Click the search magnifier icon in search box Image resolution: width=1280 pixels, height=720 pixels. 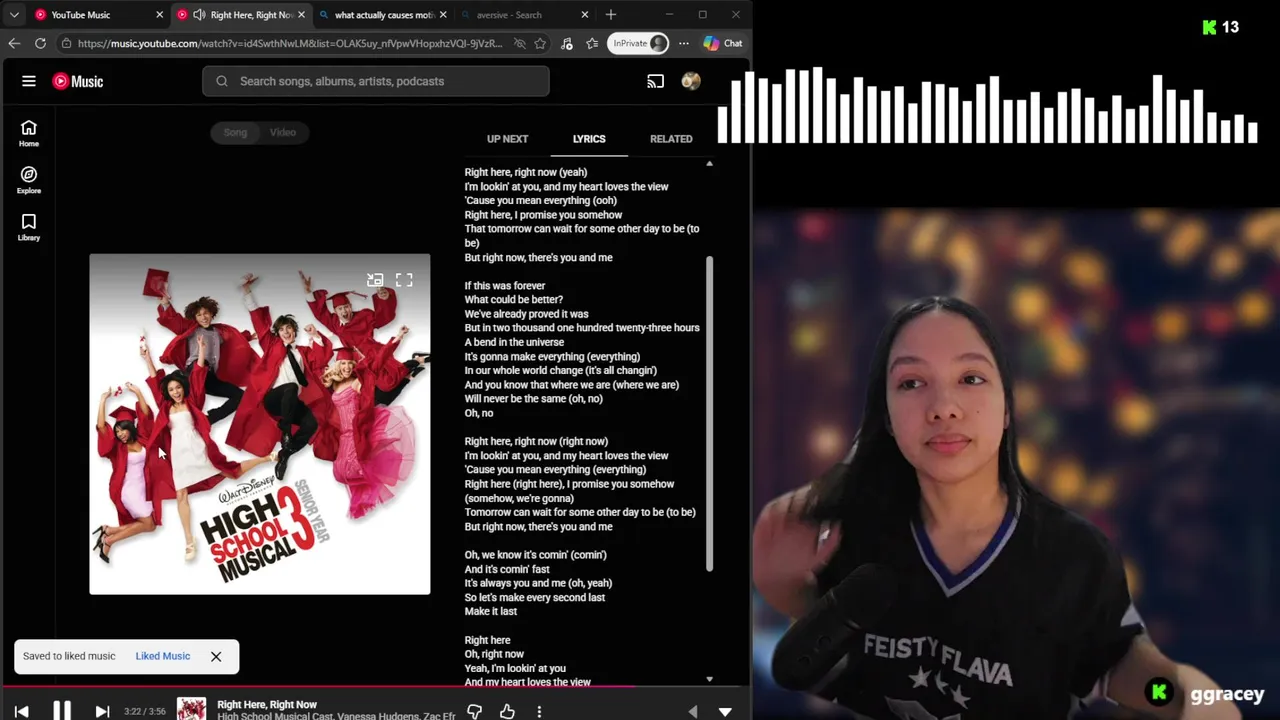coord(222,81)
